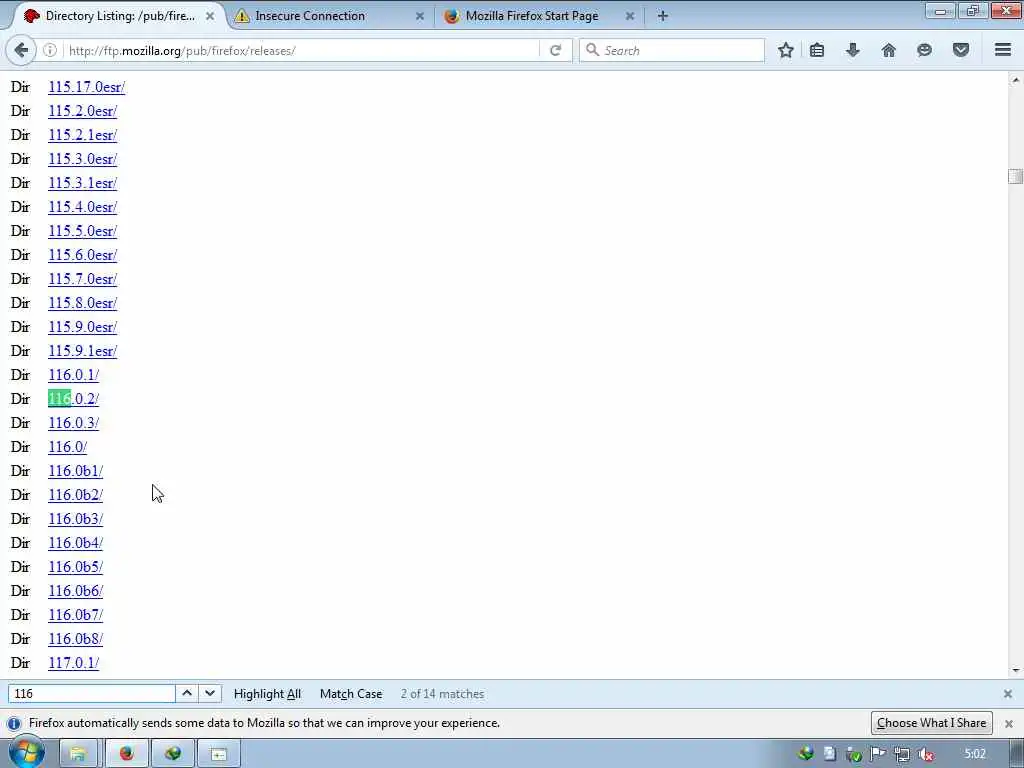Screen dimensions: 1024x768
Task: Click the muted volume tray icon
Action: [x=926, y=755]
